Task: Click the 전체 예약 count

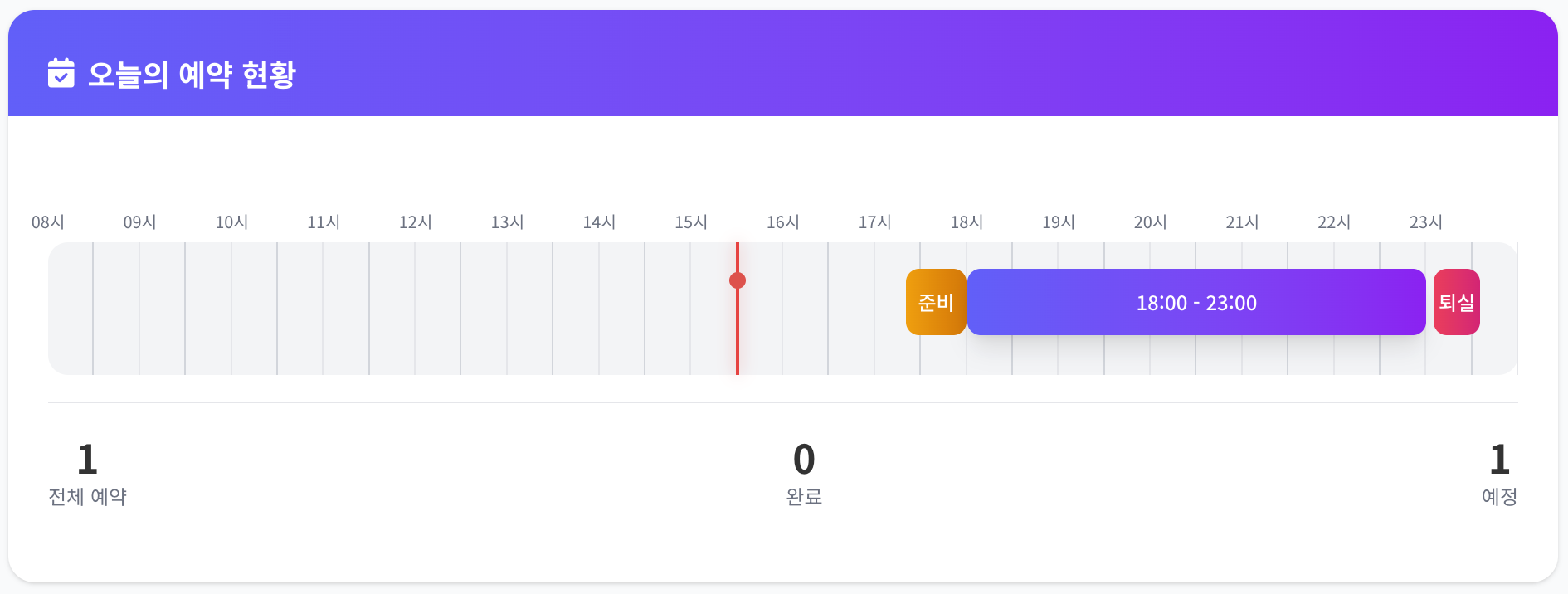Action: pyautogui.click(x=87, y=460)
